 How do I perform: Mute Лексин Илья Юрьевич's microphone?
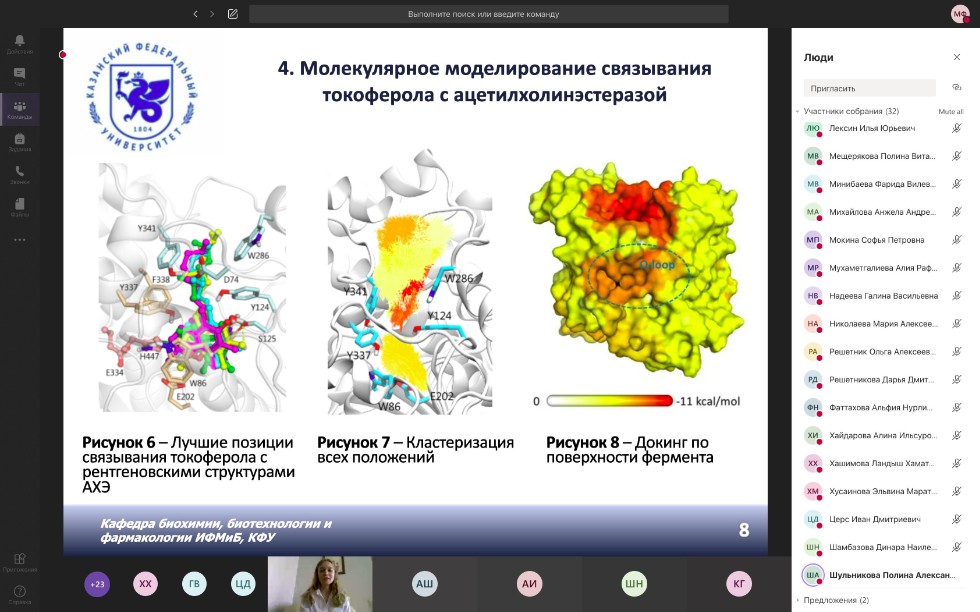coord(958,127)
